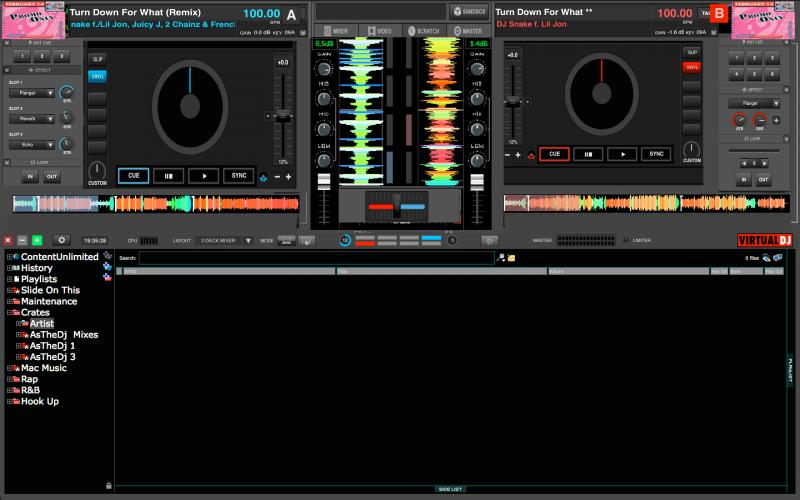The height and width of the screenshot is (500, 800).
Task: Pause deck B playback
Action: click(588, 154)
